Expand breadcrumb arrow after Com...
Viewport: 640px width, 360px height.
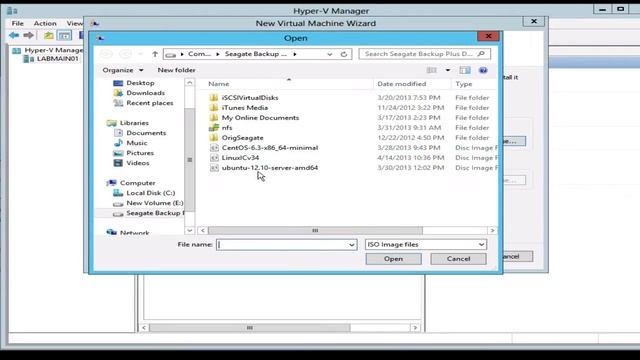(x=218, y=54)
